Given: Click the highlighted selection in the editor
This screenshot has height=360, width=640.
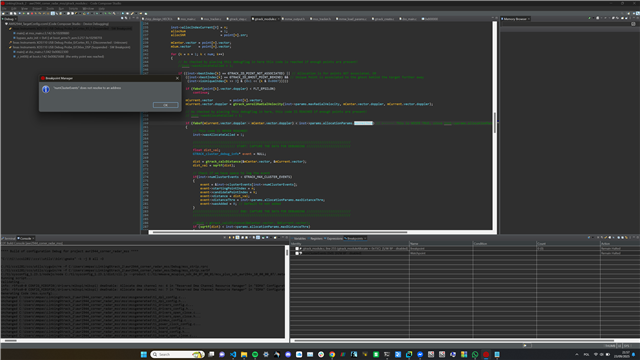Looking at the screenshot, I should point(363,123).
